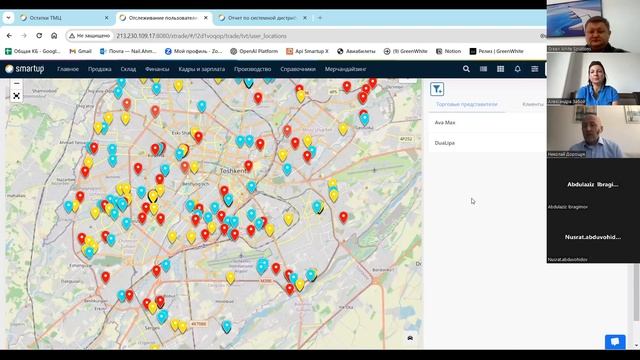Screen dimensions: 640x360
Task: Click the Не защищено security indicator
Action: click(x=89, y=36)
